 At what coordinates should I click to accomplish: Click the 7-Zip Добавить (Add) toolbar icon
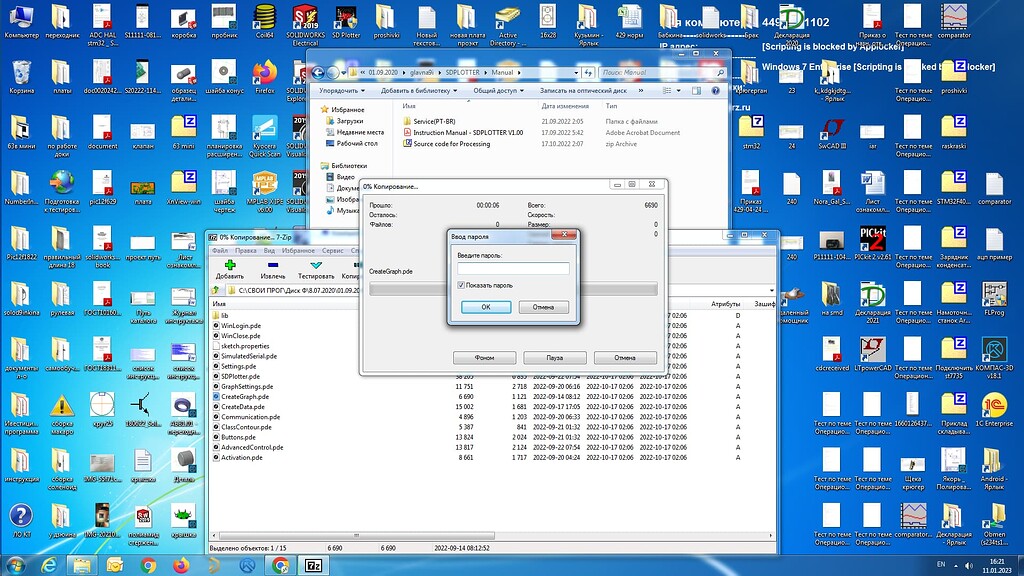pos(229,265)
